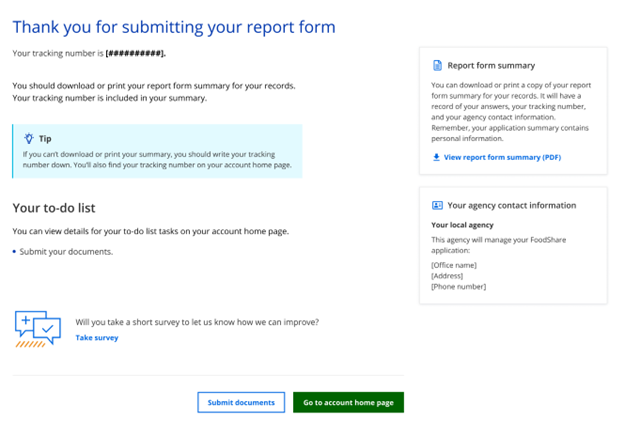This screenshot has height=421, width=624.
Task: Click the 'Your local agency' subheading
Action: [462, 225]
